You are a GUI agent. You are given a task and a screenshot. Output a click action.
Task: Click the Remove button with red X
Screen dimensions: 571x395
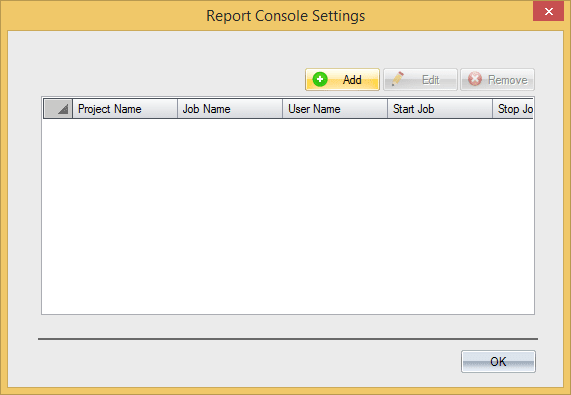click(497, 79)
